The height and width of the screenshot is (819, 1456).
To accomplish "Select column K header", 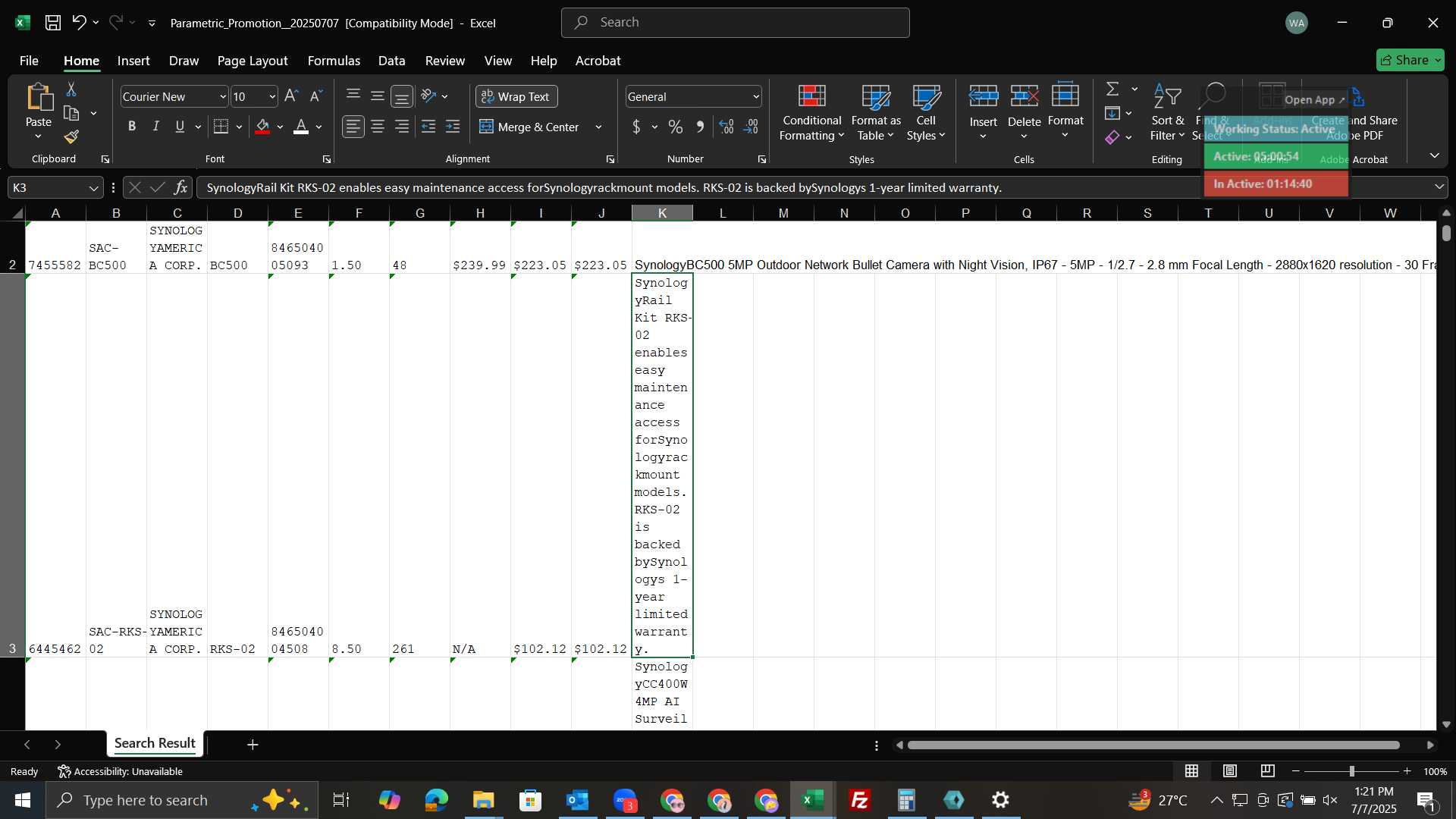I will click(662, 213).
